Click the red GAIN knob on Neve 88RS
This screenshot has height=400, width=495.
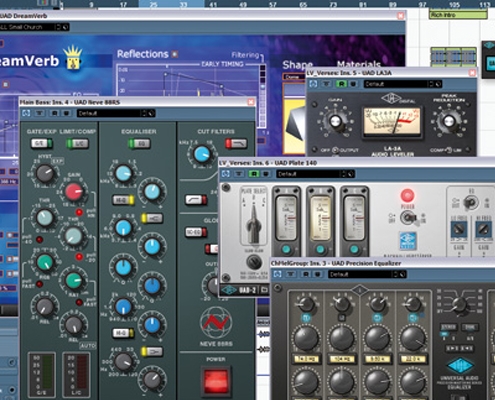(x=74, y=192)
